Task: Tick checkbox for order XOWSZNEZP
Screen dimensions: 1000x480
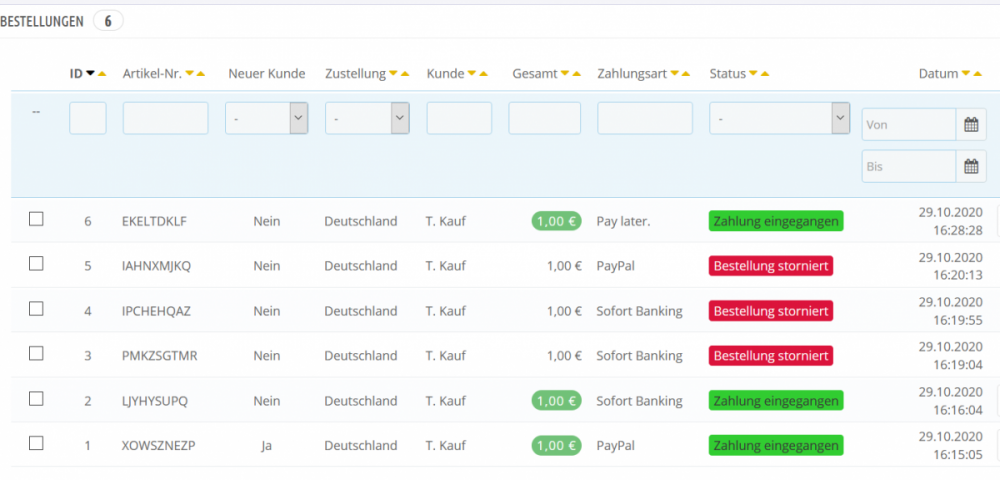Action: (36, 444)
